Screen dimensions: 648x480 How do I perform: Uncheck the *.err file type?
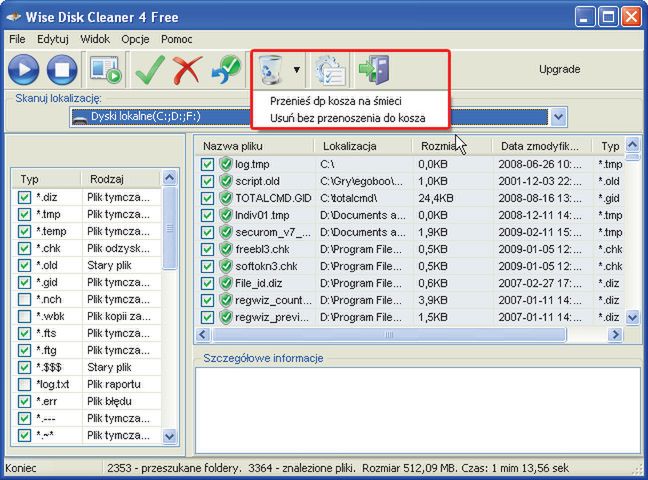pyautogui.click(x=24, y=401)
